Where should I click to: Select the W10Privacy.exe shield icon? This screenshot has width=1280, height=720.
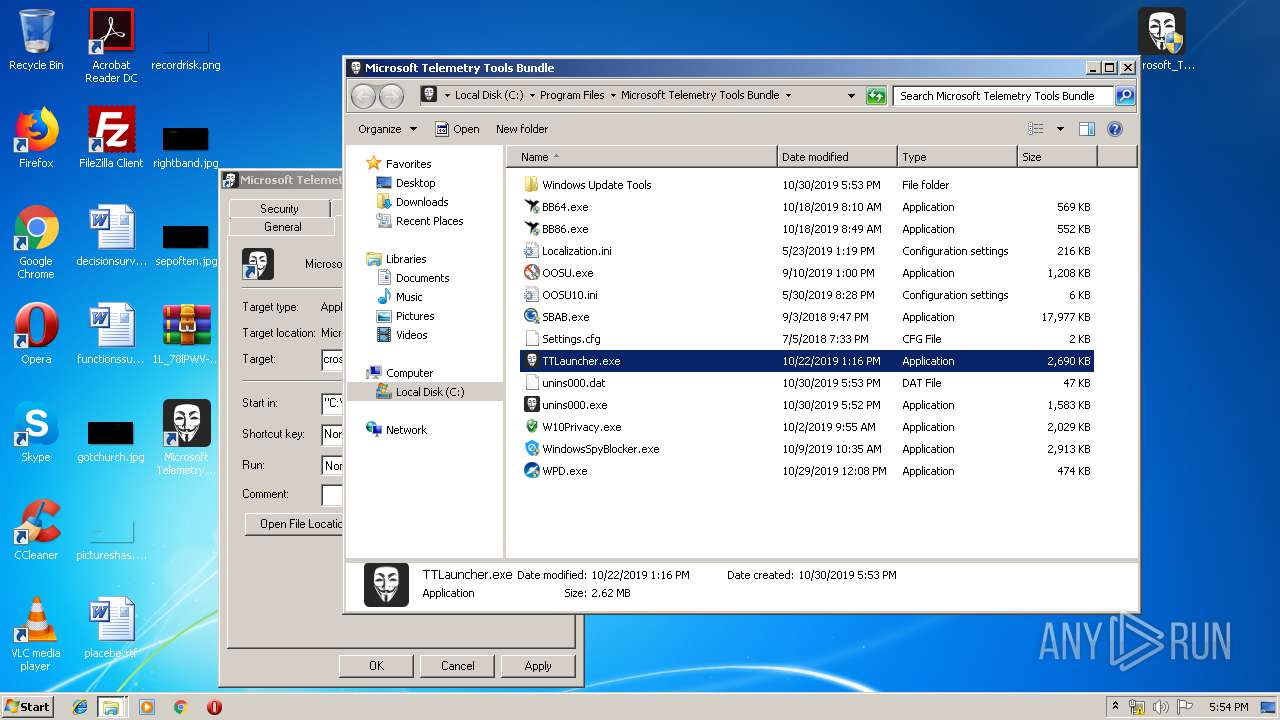[532, 427]
